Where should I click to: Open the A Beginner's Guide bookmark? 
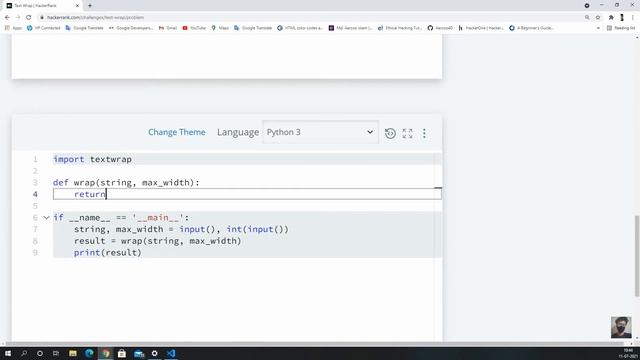coord(531,28)
